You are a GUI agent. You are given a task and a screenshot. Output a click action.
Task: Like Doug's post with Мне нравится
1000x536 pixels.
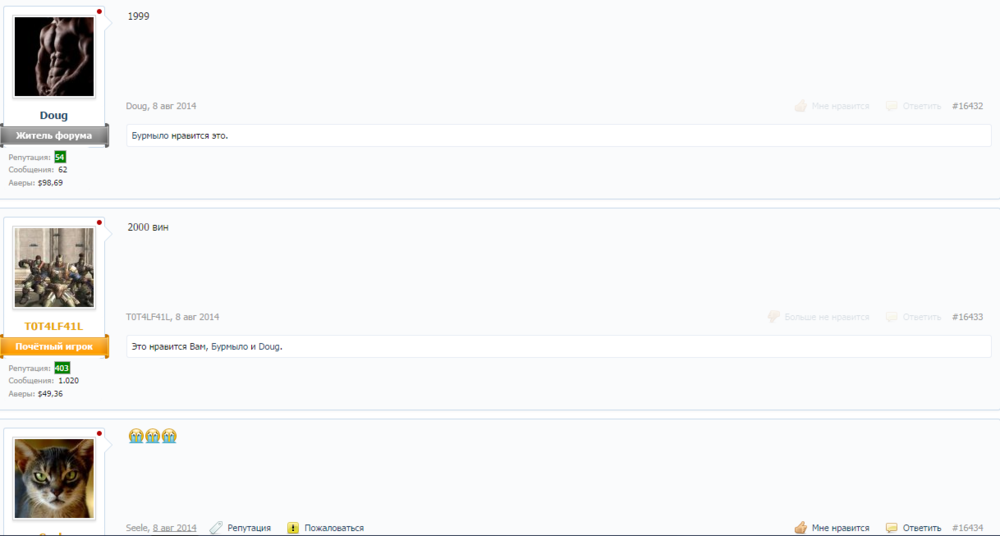coord(839,106)
